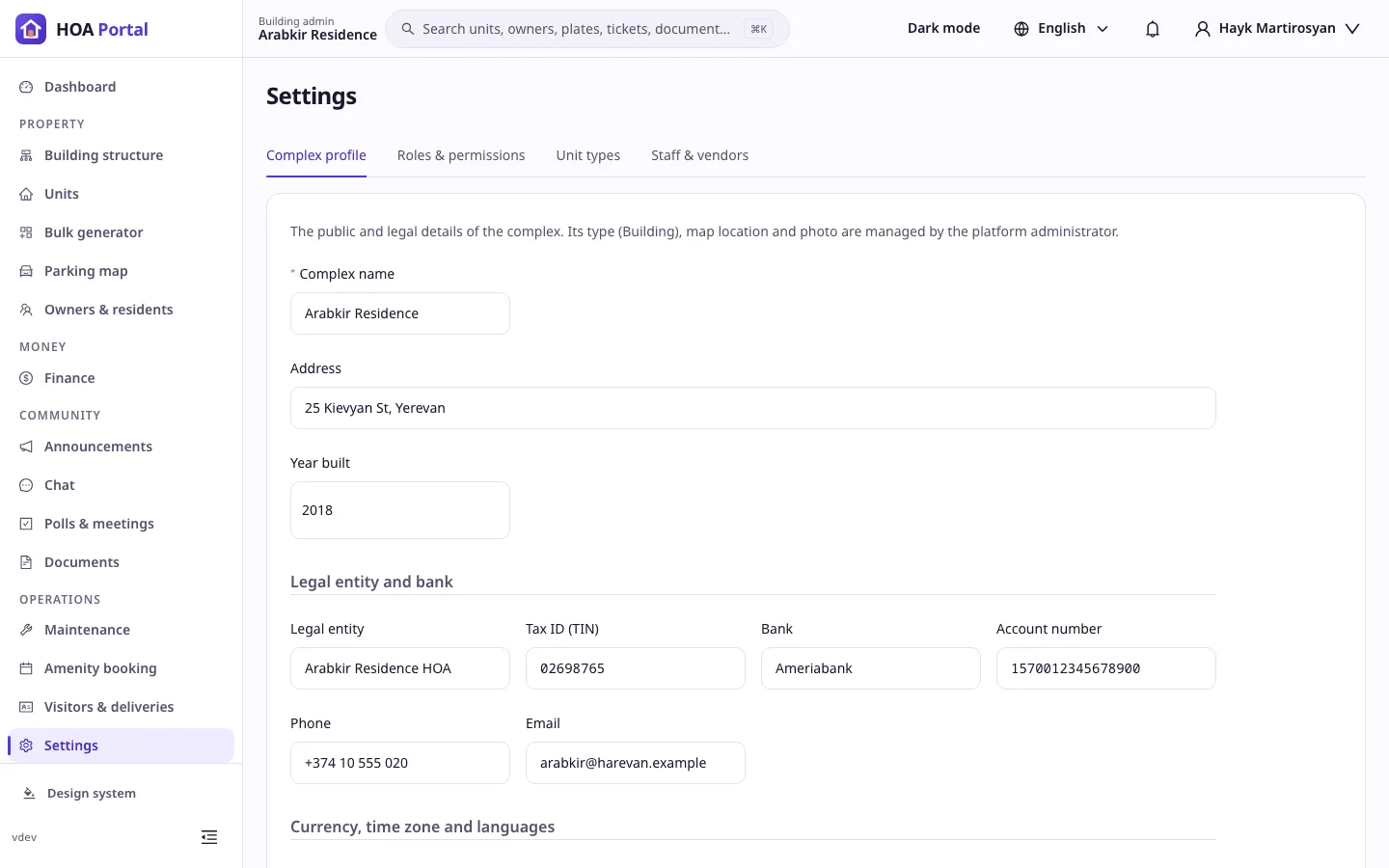Open the Documents page
This screenshot has height=868, width=1389.
coord(121,562)
